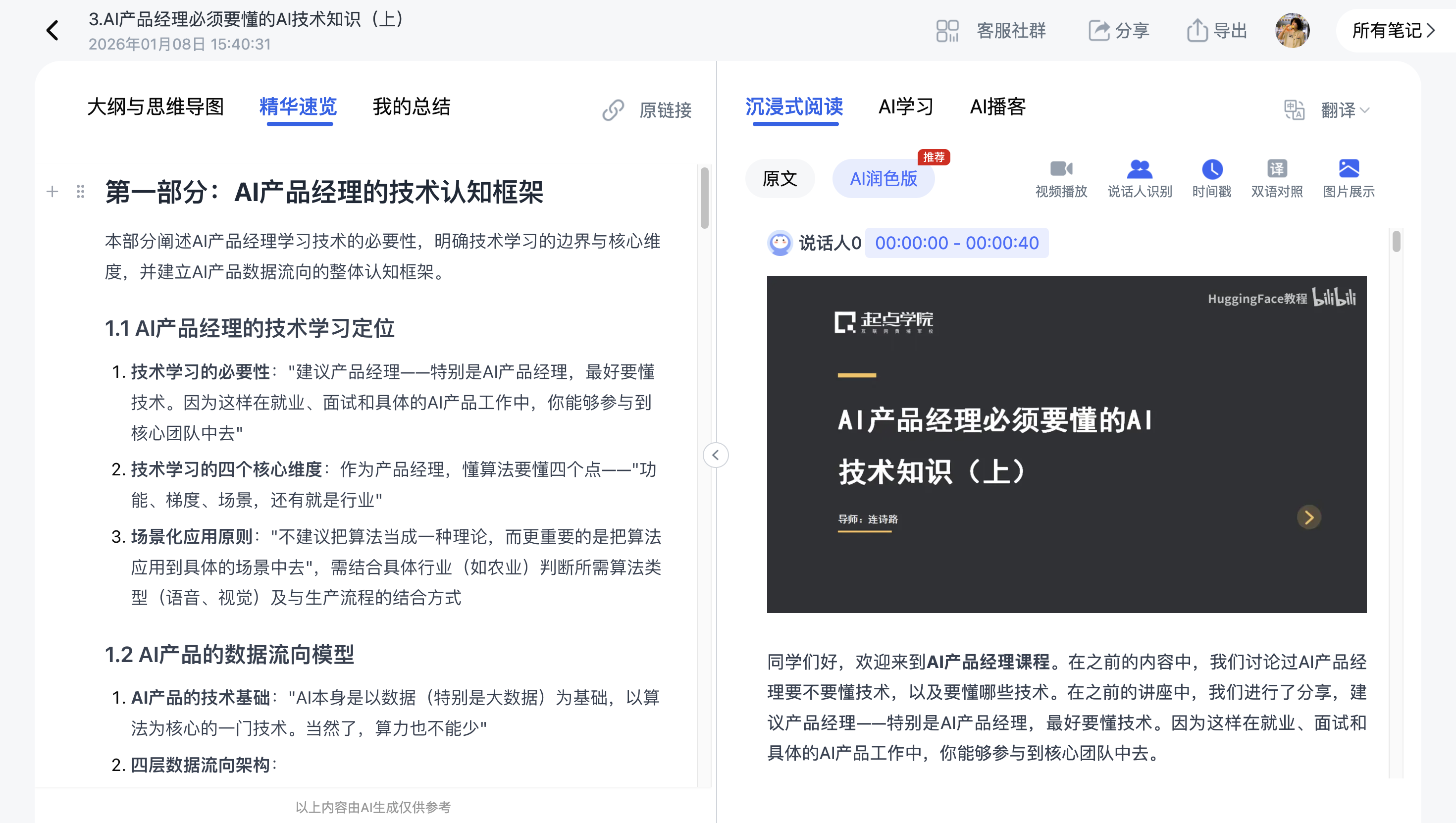Screen dimensions: 1456x823
Task: Toggle 说话人识别 speaker icon
Action: click(1140, 168)
